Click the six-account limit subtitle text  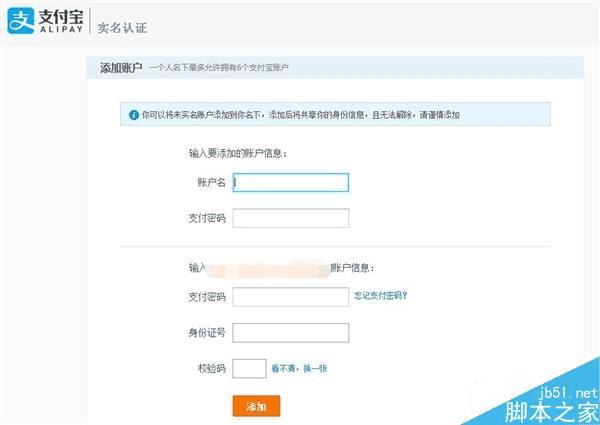226,68
